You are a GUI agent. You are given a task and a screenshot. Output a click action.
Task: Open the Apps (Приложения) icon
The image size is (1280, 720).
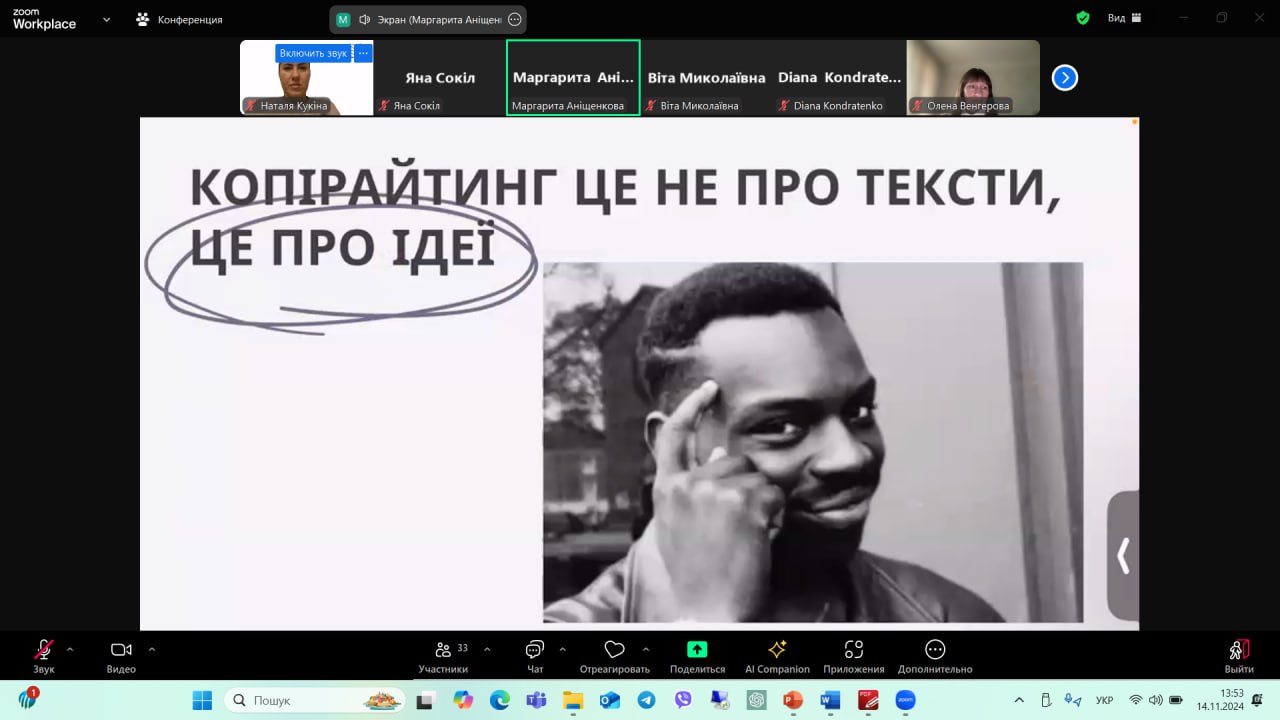(853, 650)
